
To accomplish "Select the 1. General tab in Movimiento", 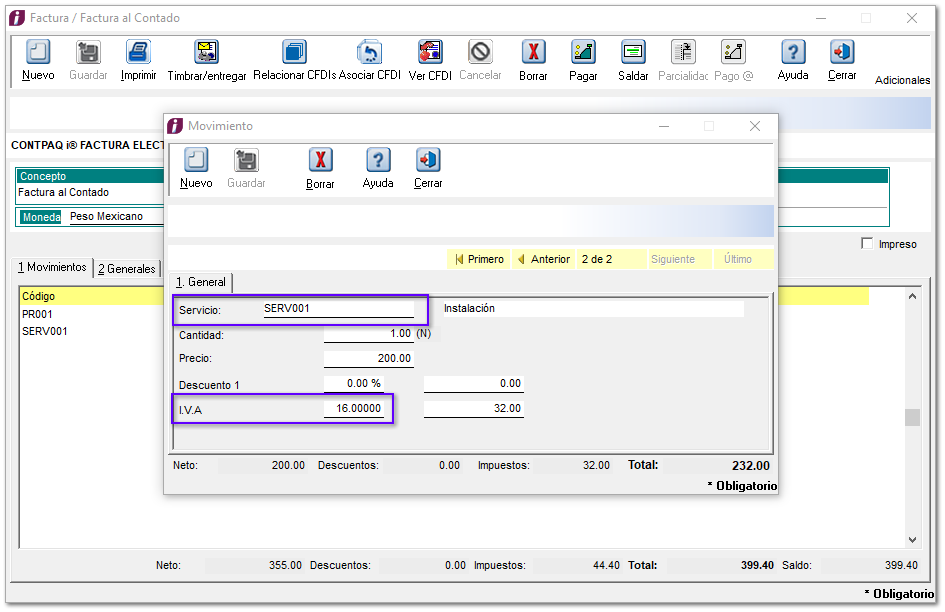I will pos(201,282).
